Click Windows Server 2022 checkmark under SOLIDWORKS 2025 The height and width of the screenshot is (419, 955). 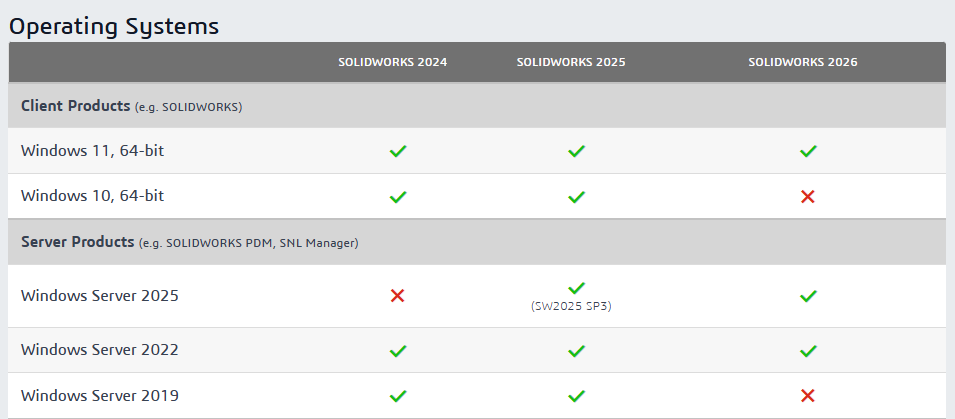(x=576, y=351)
